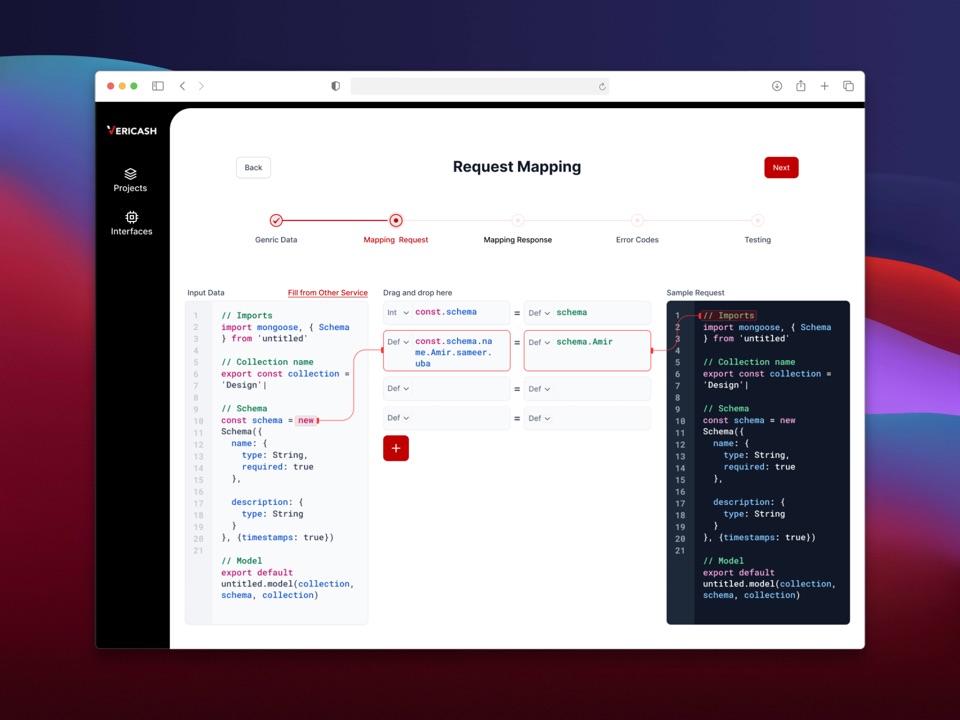Click the schema.Amir mapping field
This screenshot has width=960, height=720.
588,351
